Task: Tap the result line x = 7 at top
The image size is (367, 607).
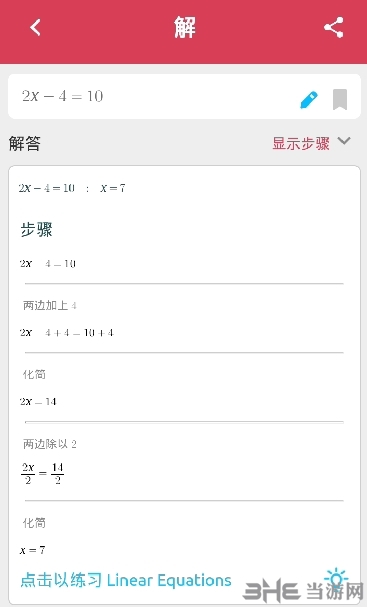Action: [x=72, y=188]
